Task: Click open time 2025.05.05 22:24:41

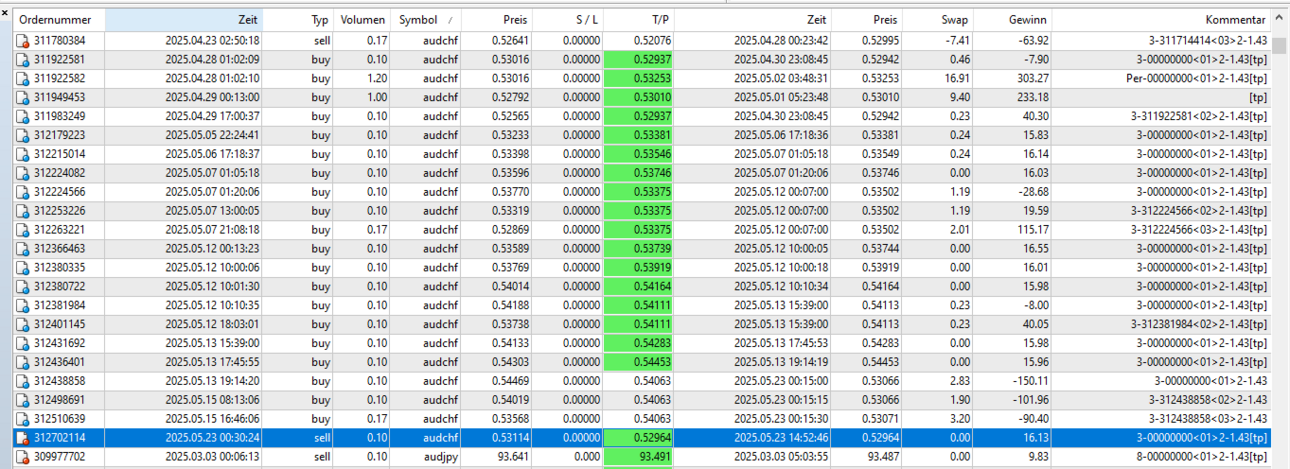Action: (213, 135)
